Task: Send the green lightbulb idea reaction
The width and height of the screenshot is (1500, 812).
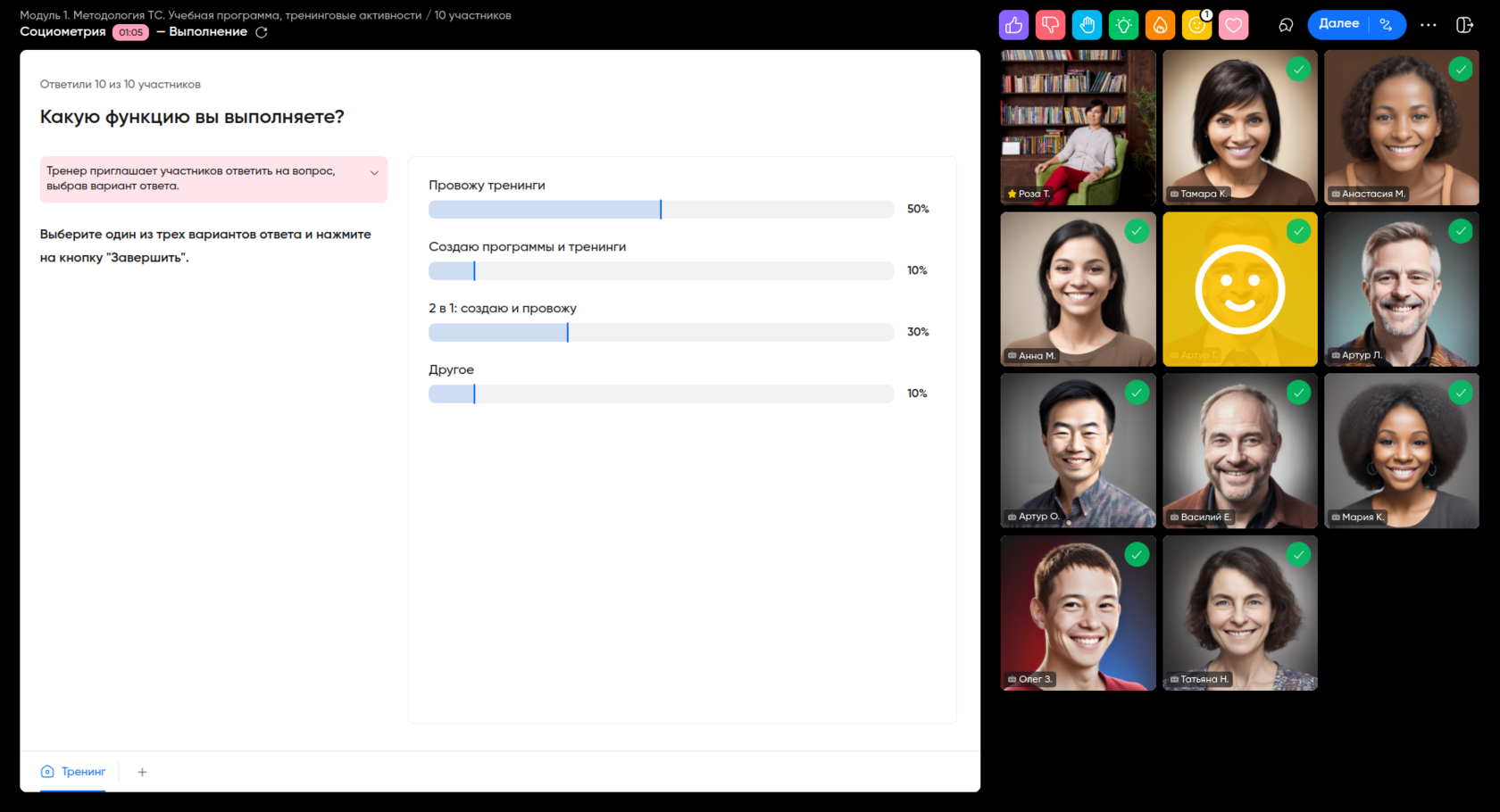Action: [1123, 25]
